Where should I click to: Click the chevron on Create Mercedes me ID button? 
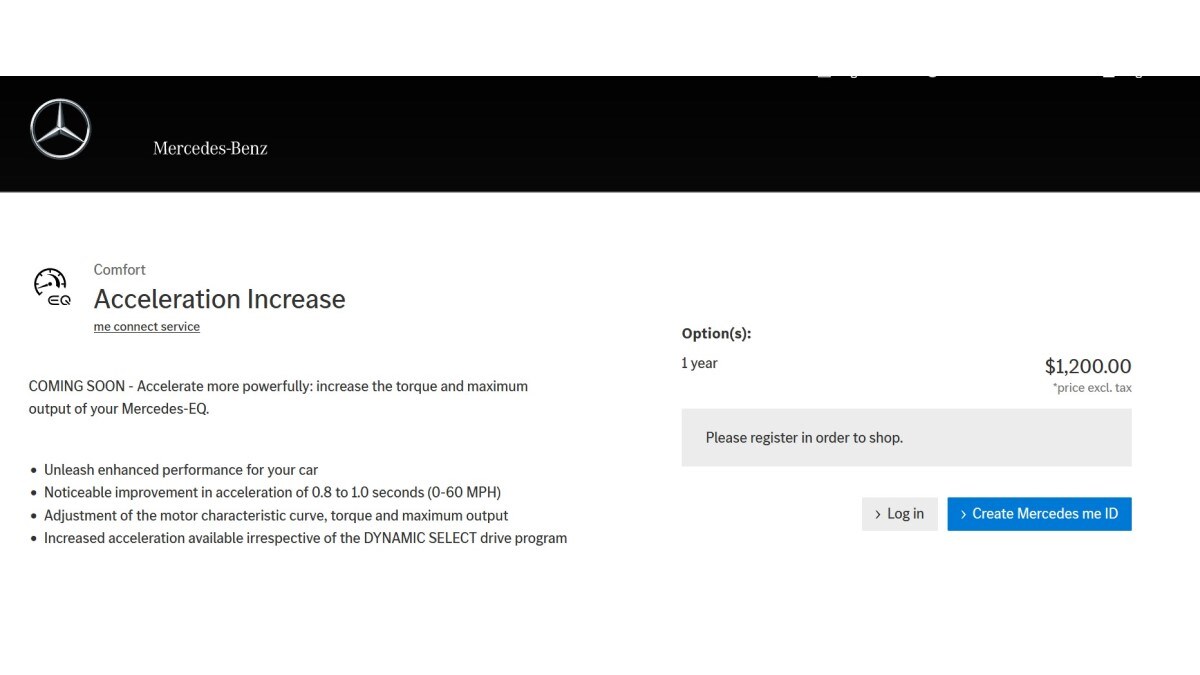pos(963,513)
